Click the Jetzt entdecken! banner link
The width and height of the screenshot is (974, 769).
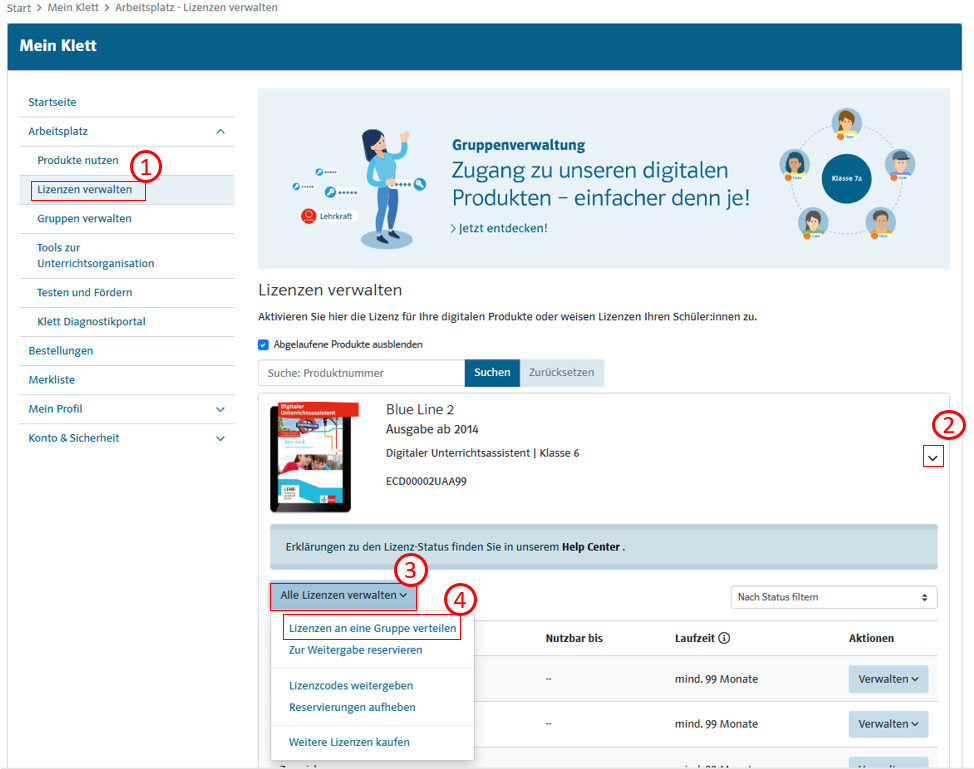point(499,228)
